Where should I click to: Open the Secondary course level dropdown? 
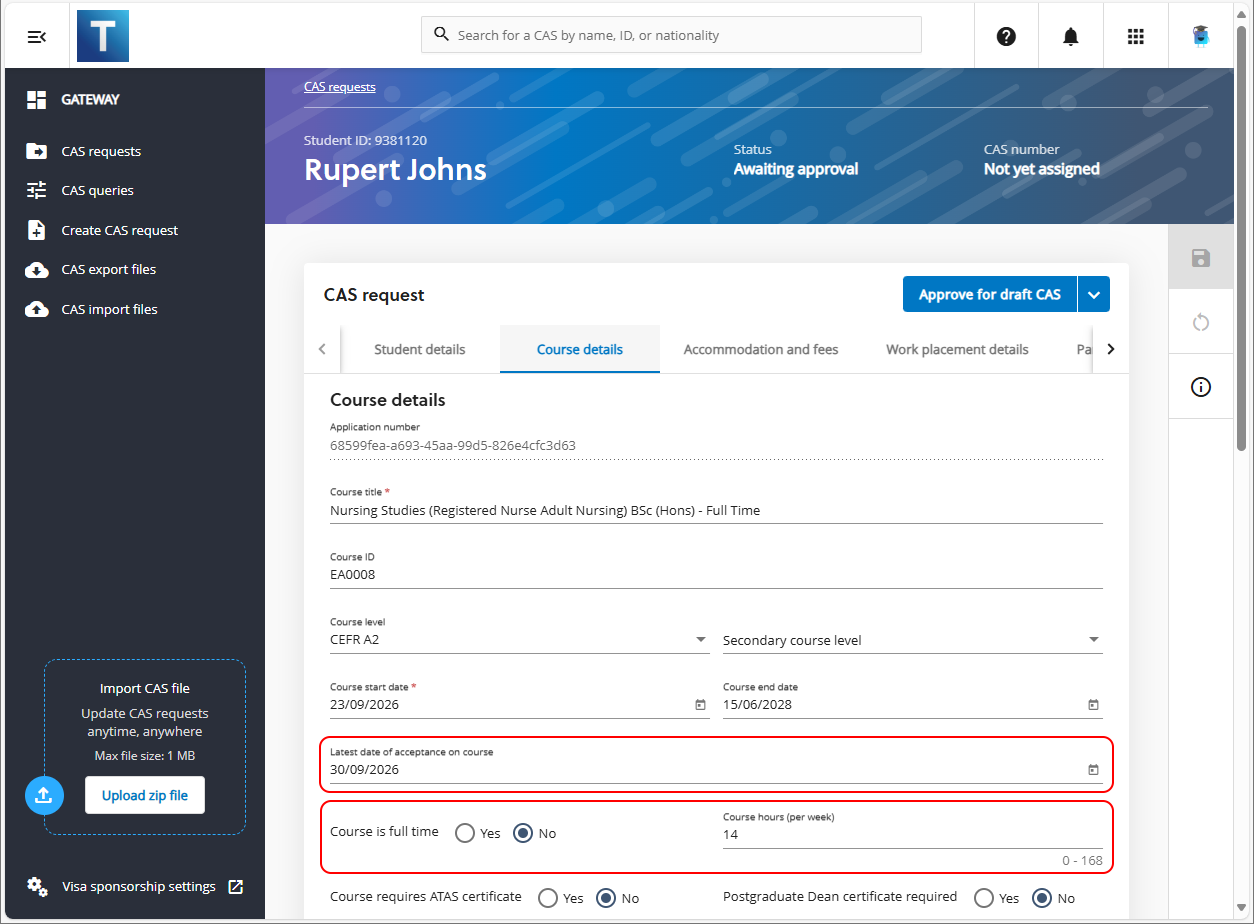point(1093,640)
